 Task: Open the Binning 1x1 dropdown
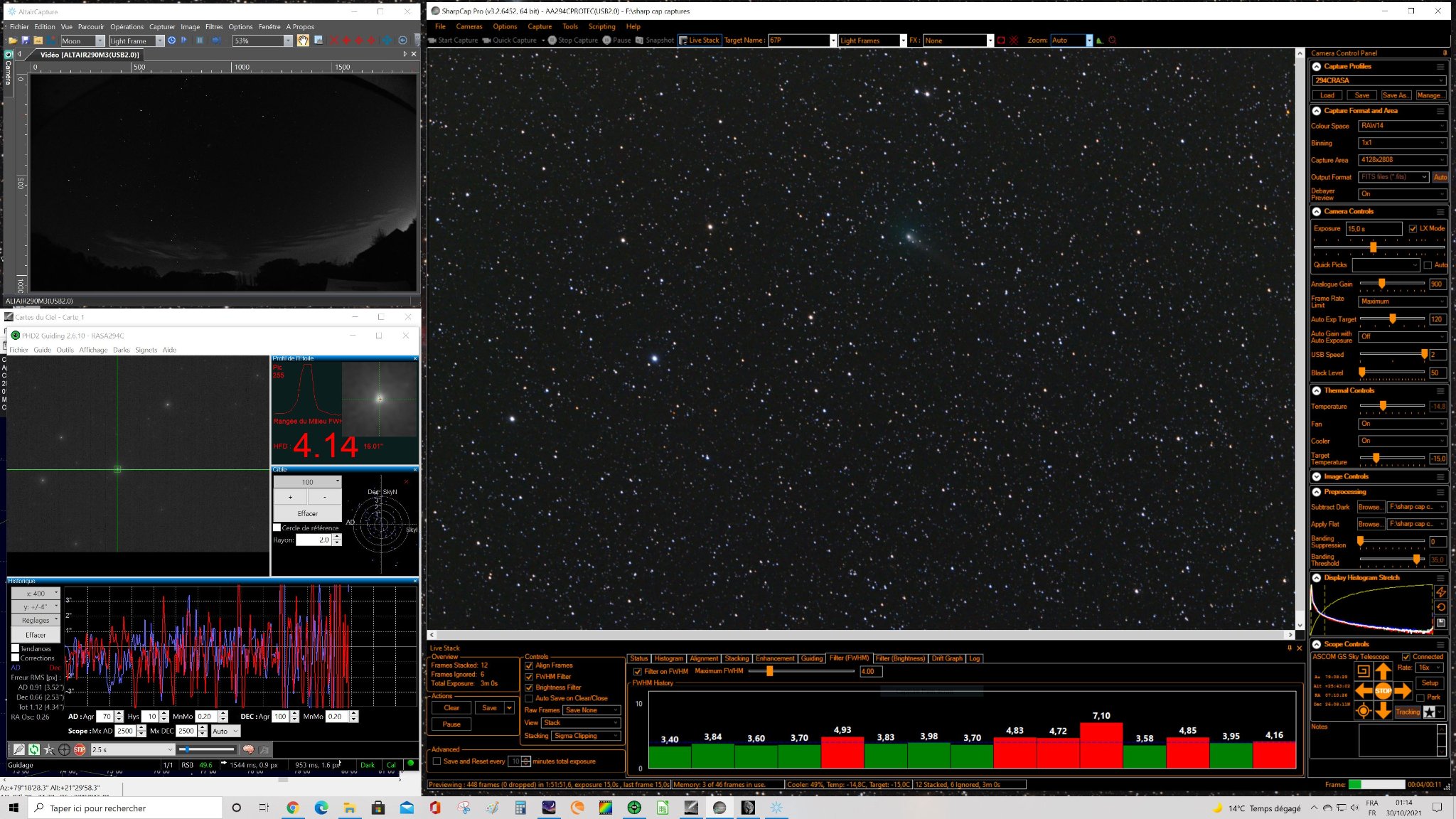point(1402,143)
